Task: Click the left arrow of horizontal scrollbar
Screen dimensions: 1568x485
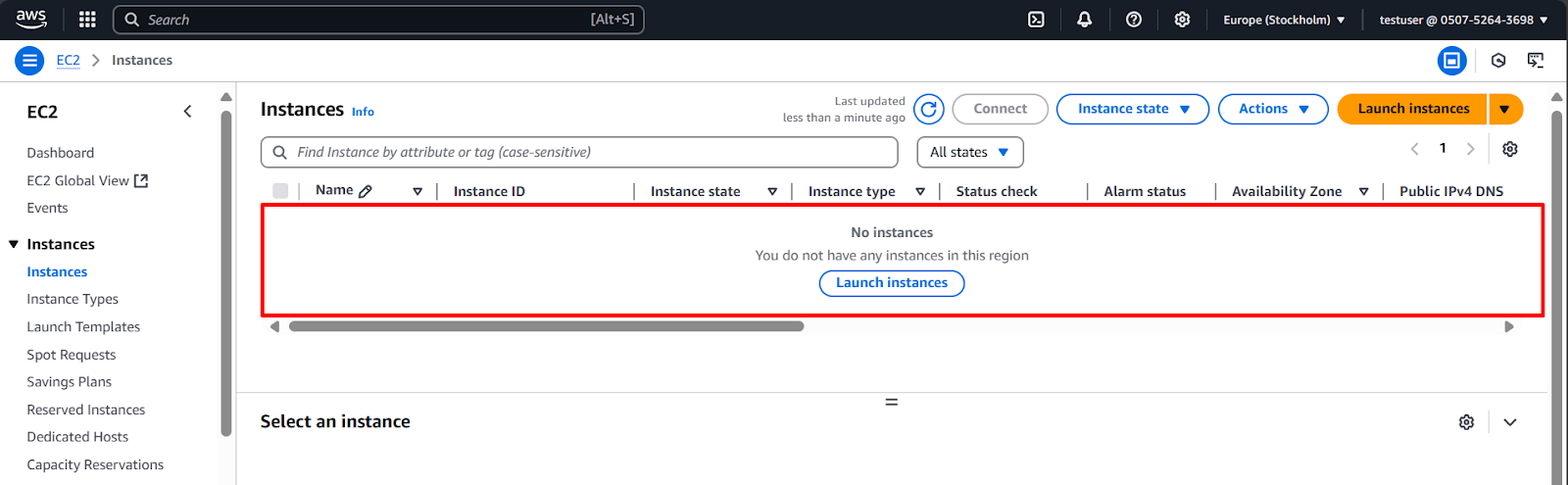Action: (x=274, y=327)
